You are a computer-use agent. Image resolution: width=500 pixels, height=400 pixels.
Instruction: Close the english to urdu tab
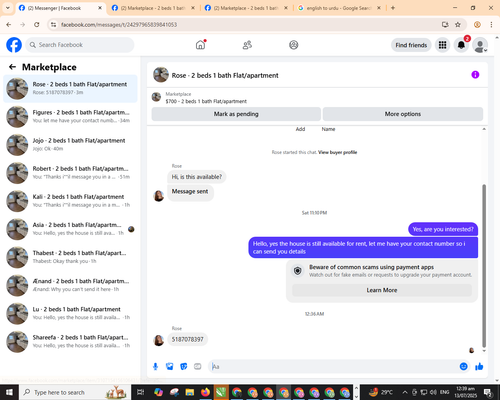[379, 8]
